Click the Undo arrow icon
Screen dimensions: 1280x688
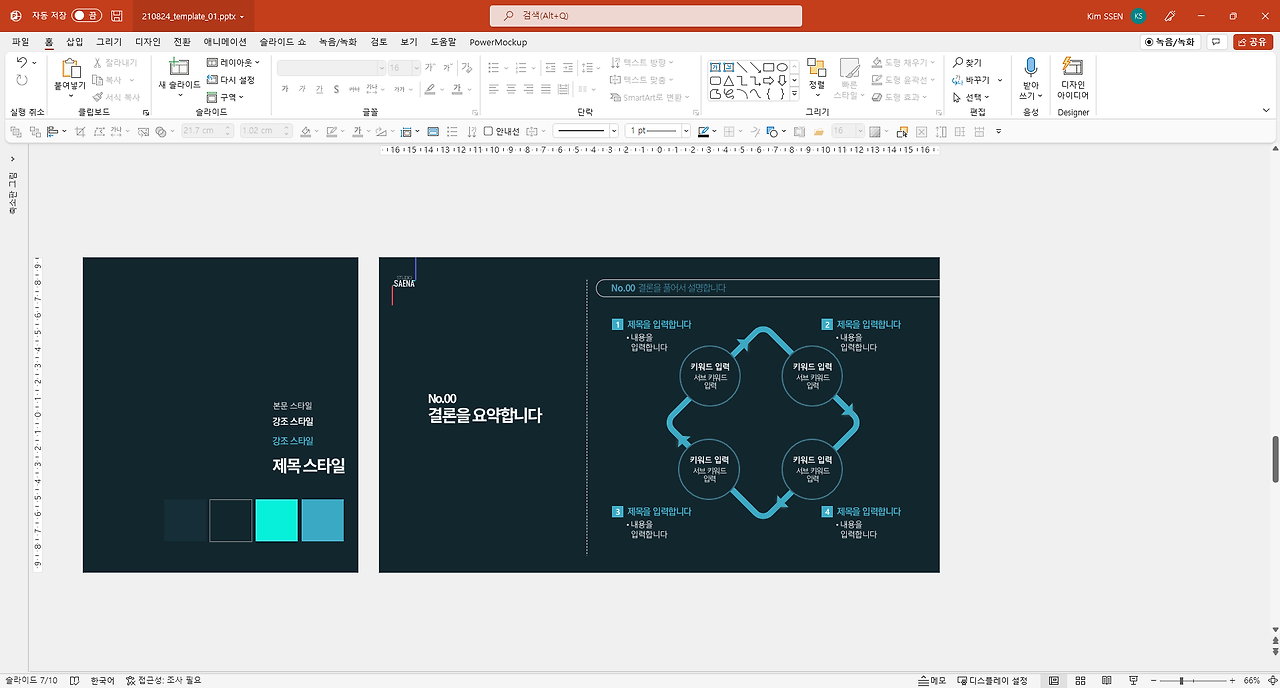point(22,63)
